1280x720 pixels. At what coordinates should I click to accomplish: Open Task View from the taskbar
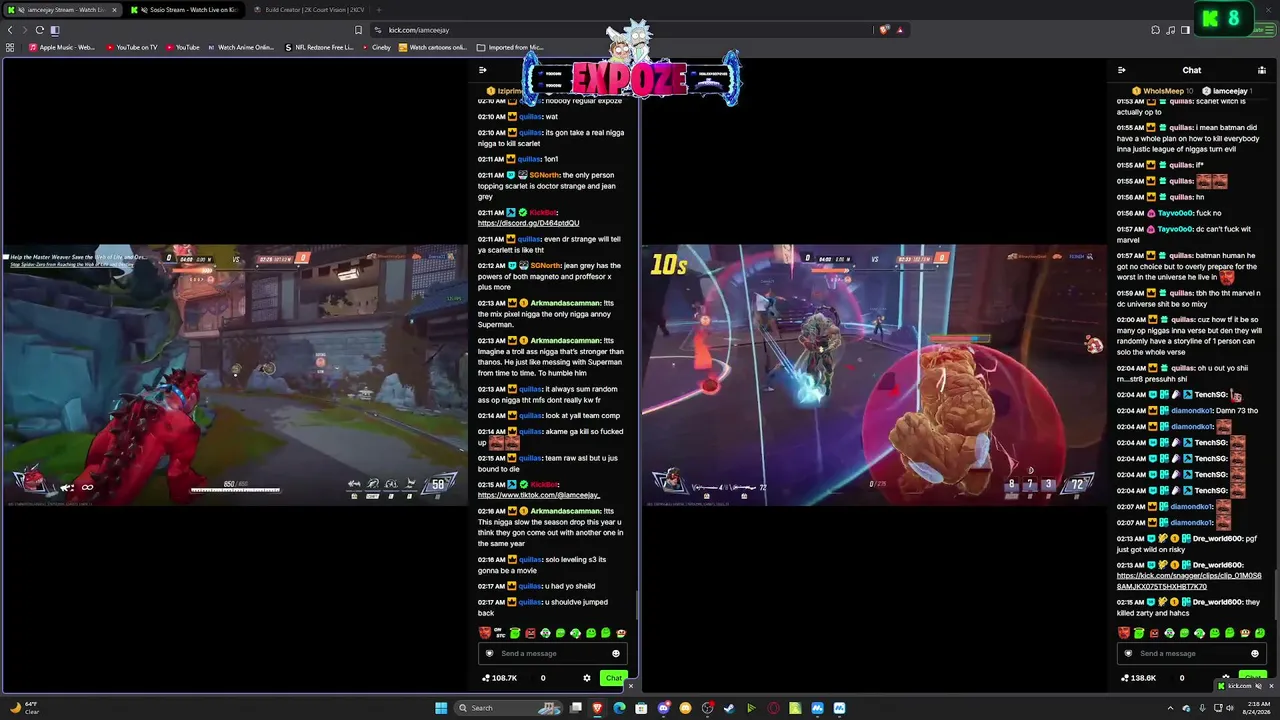click(x=576, y=708)
